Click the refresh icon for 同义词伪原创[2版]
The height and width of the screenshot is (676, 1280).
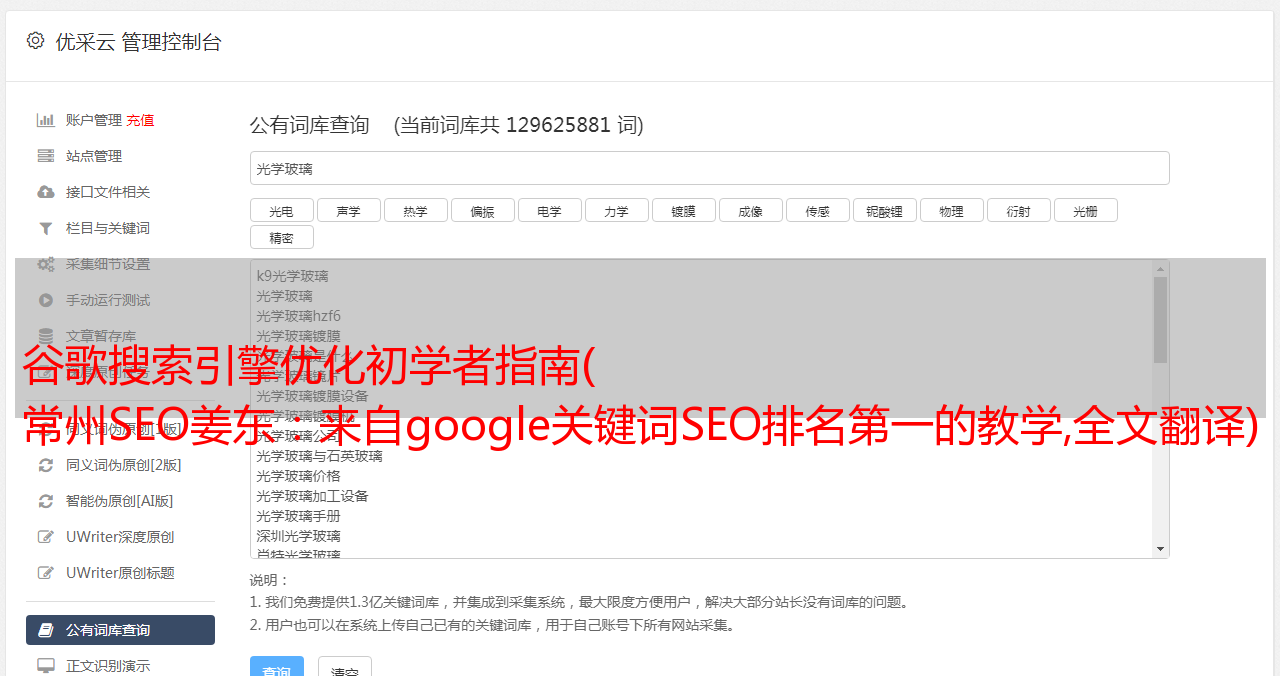pos(46,465)
